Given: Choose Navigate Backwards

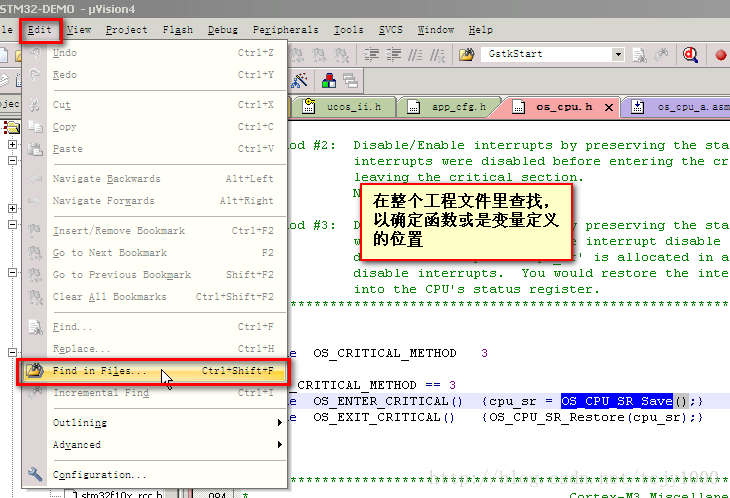Looking at the screenshot, I should (x=155, y=179).
